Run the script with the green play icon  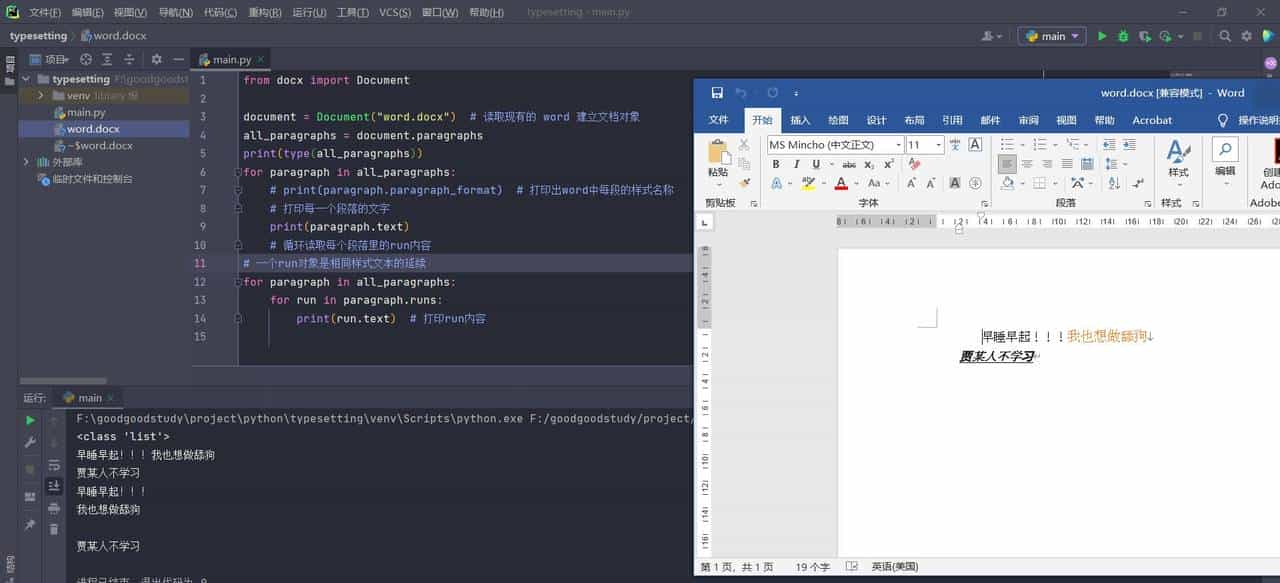[x=1102, y=35]
